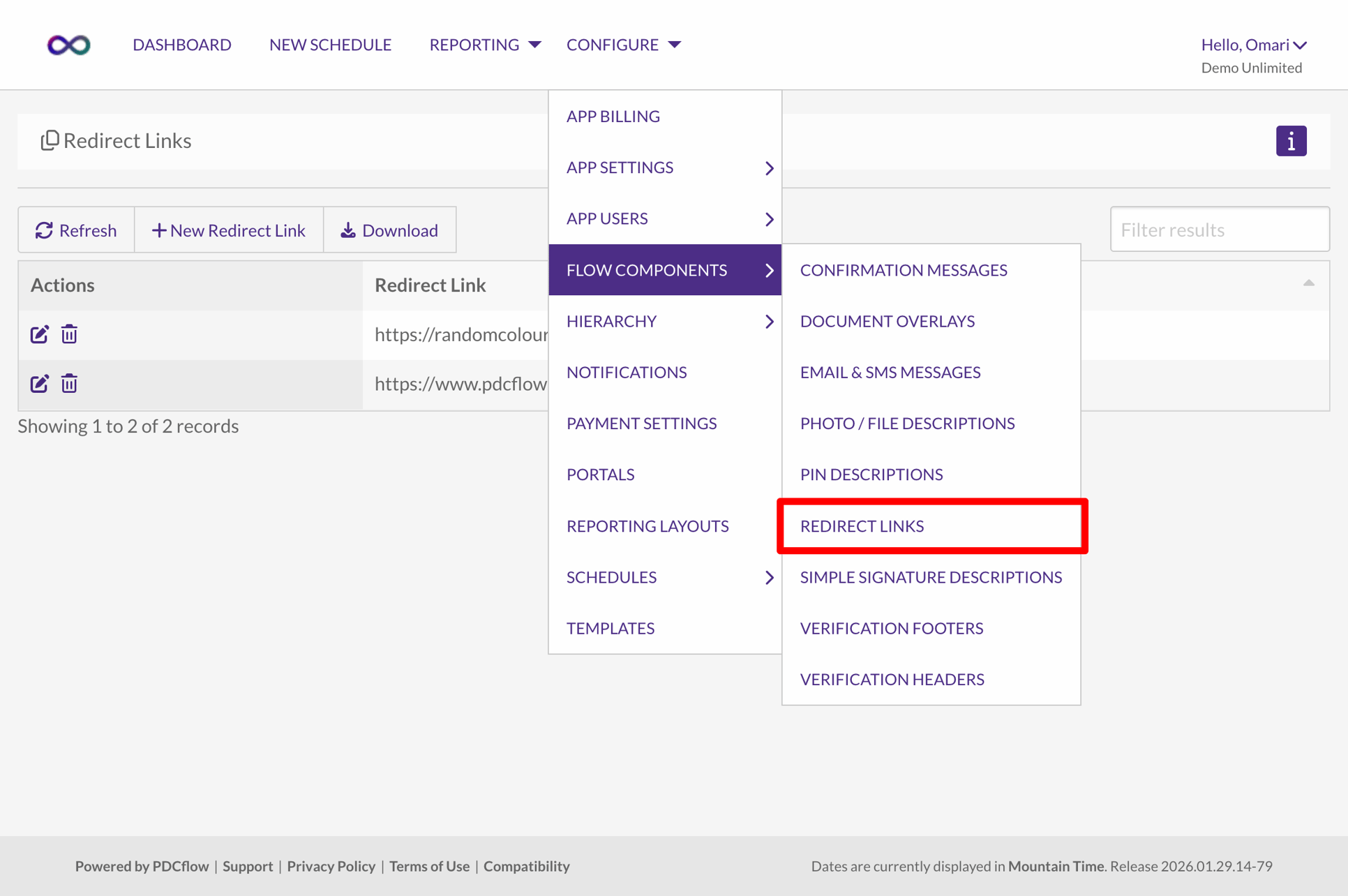Open Email & SMS Messages submenu item
The width and height of the screenshot is (1348, 896).
[931, 372]
